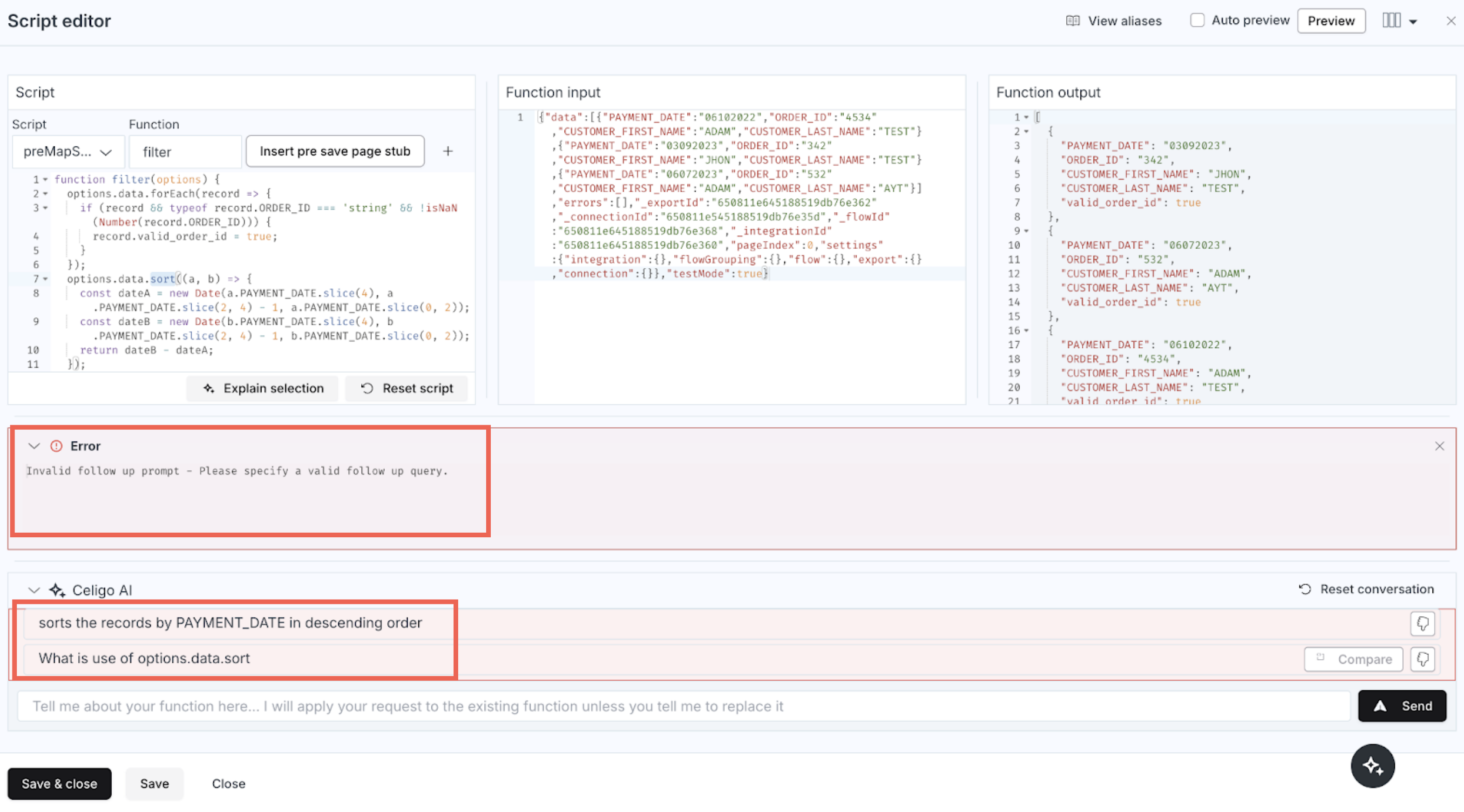Click the Send arrow icon
This screenshot has height=812, width=1464.
click(1380, 706)
